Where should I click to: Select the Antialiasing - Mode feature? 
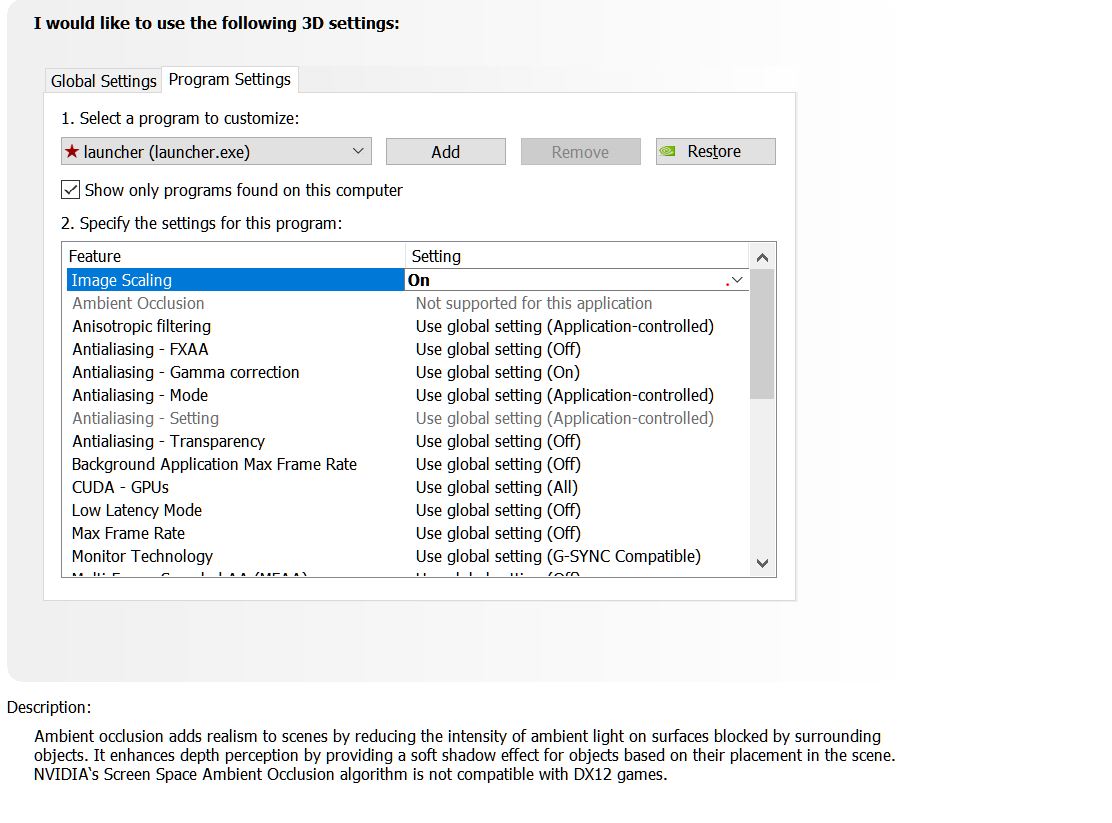[140, 395]
